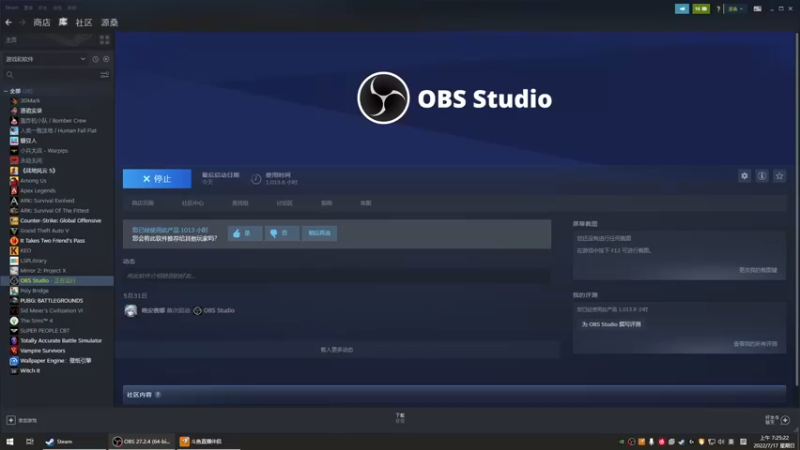Focus the activity post text field
Screen dimensions: 800x450
(x=337, y=276)
